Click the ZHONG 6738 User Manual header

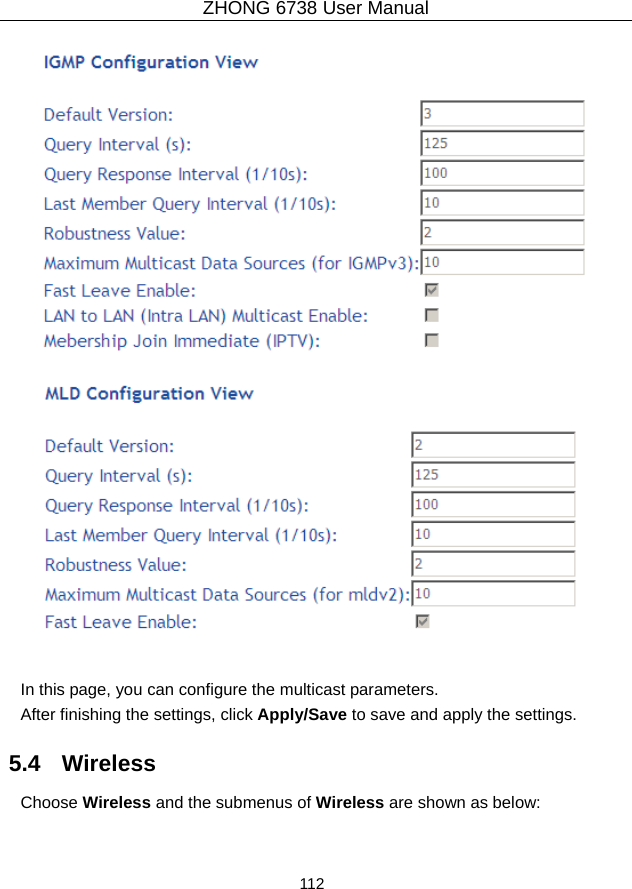[315, 9]
